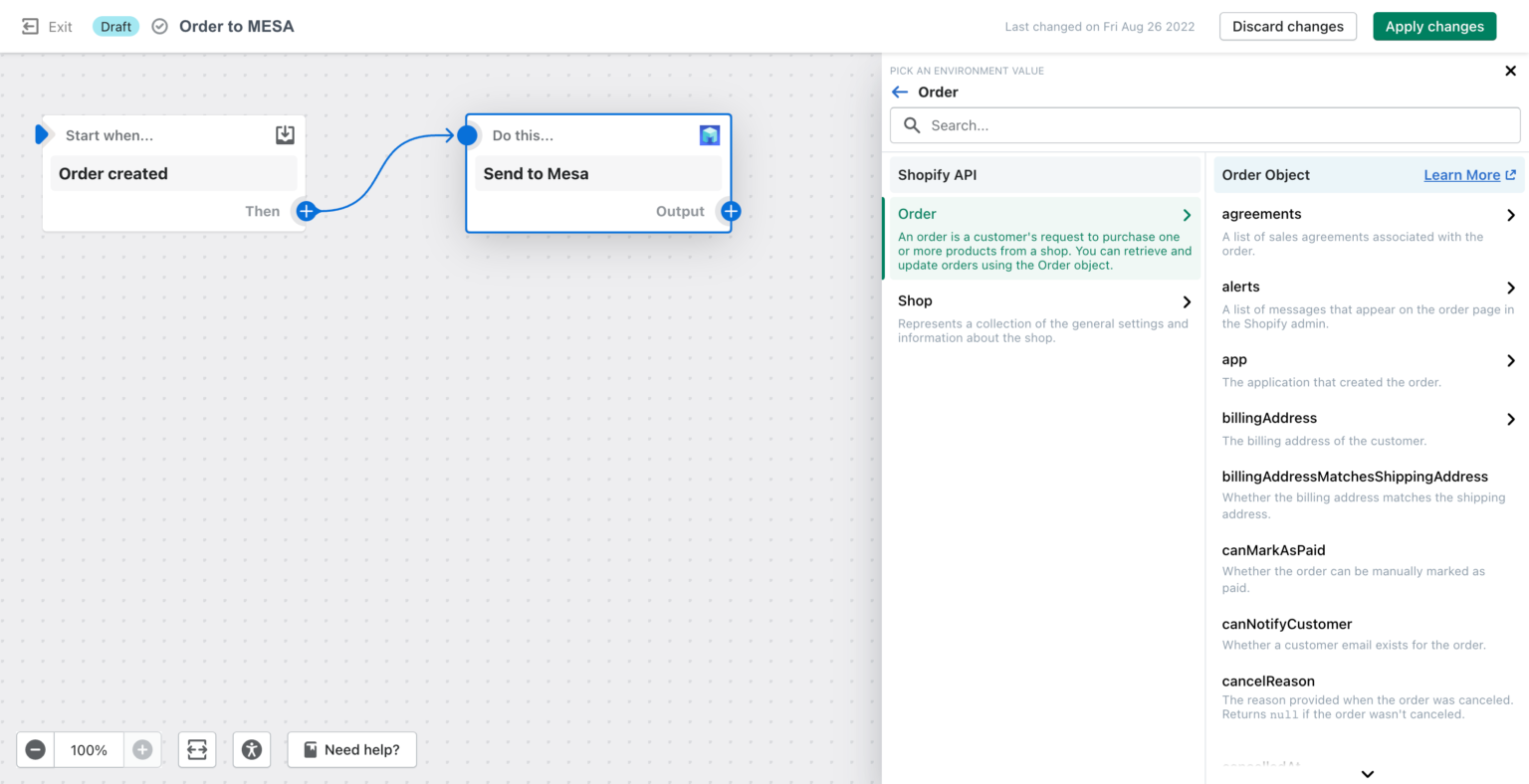This screenshot has height=784, width=1529.
Task: Expand the billingAddress field chevron
Action: [1511, 419]
